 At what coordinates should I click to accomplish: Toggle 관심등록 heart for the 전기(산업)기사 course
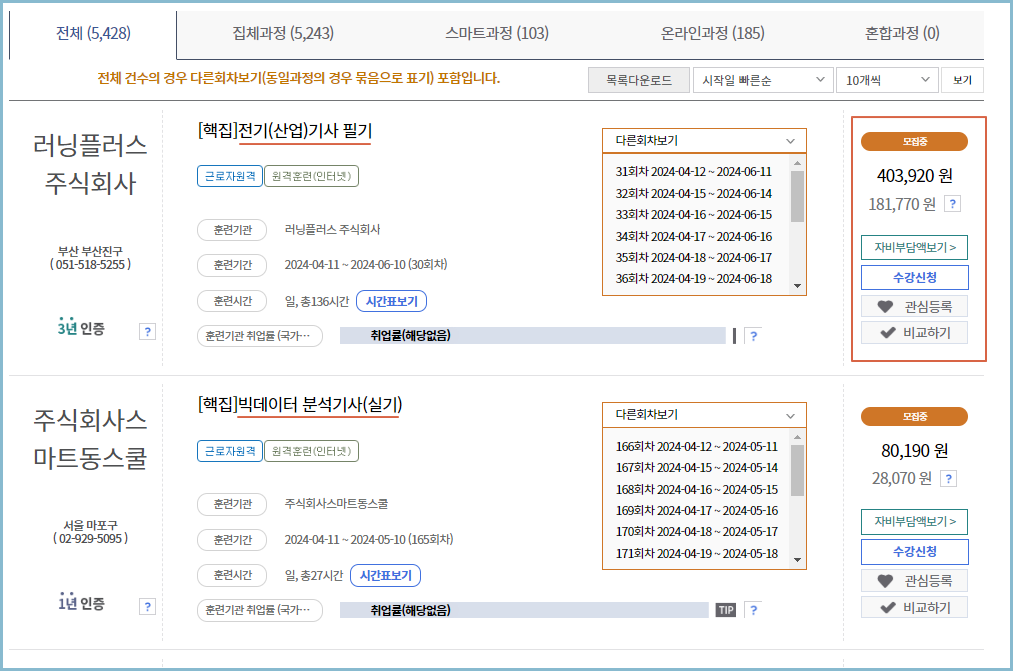[914, 305]
